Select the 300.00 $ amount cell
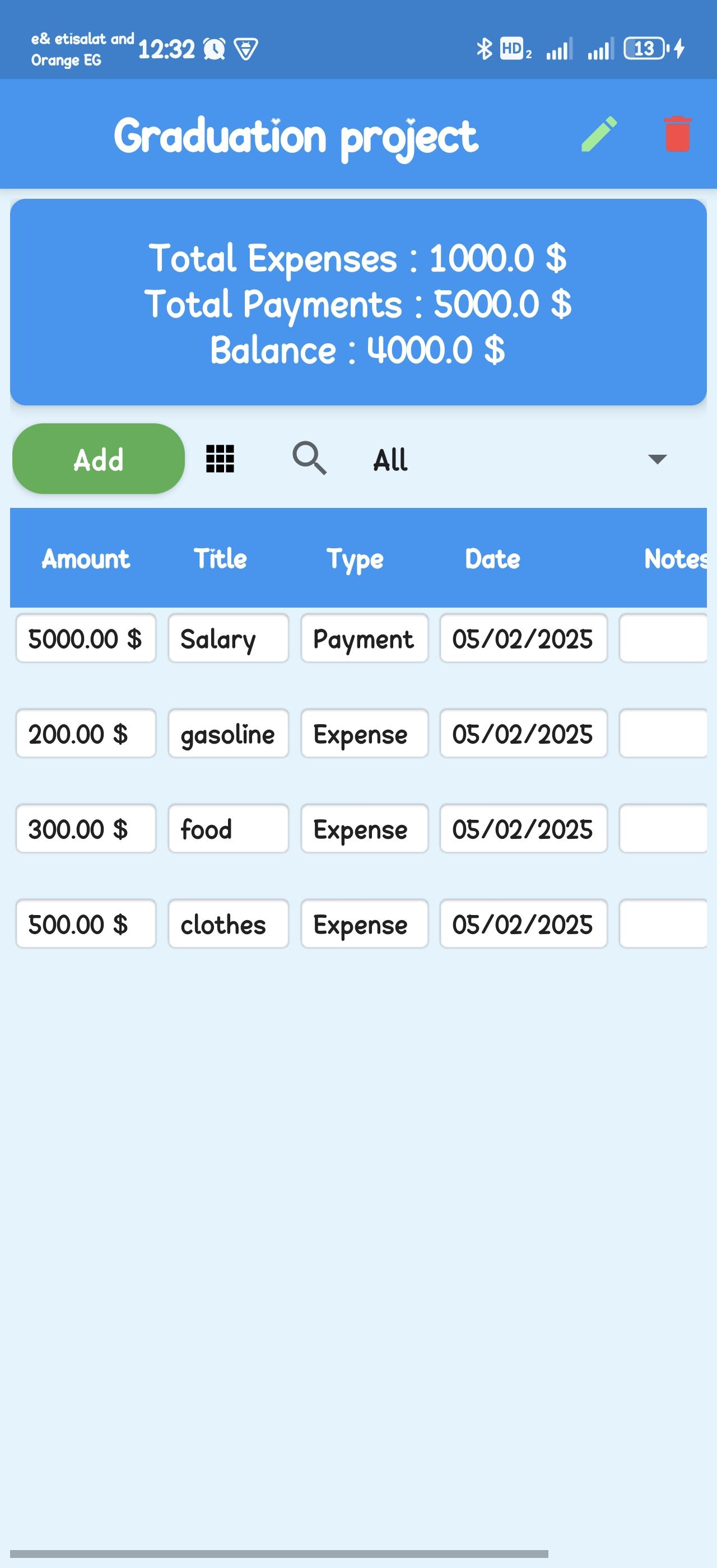Image resolution: width=717 pixels, height=1568 pixels. [x=86, y=828]
